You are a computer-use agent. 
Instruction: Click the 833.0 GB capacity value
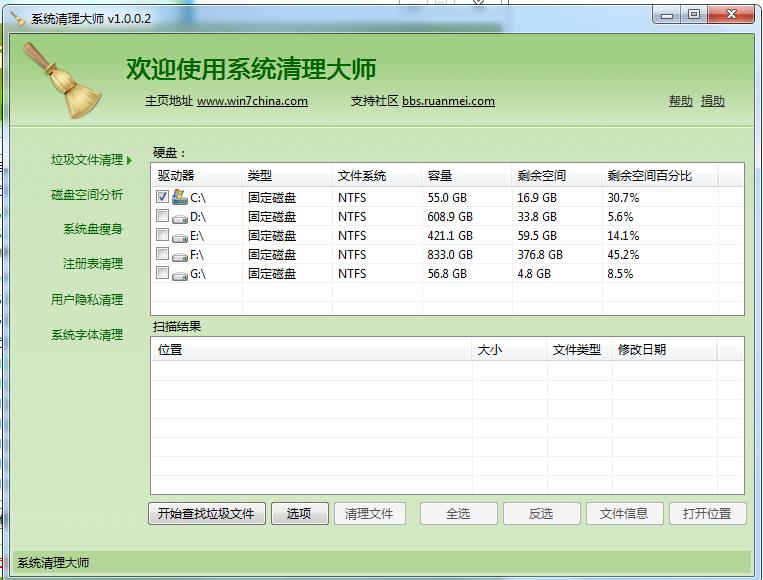click(450, 255)
